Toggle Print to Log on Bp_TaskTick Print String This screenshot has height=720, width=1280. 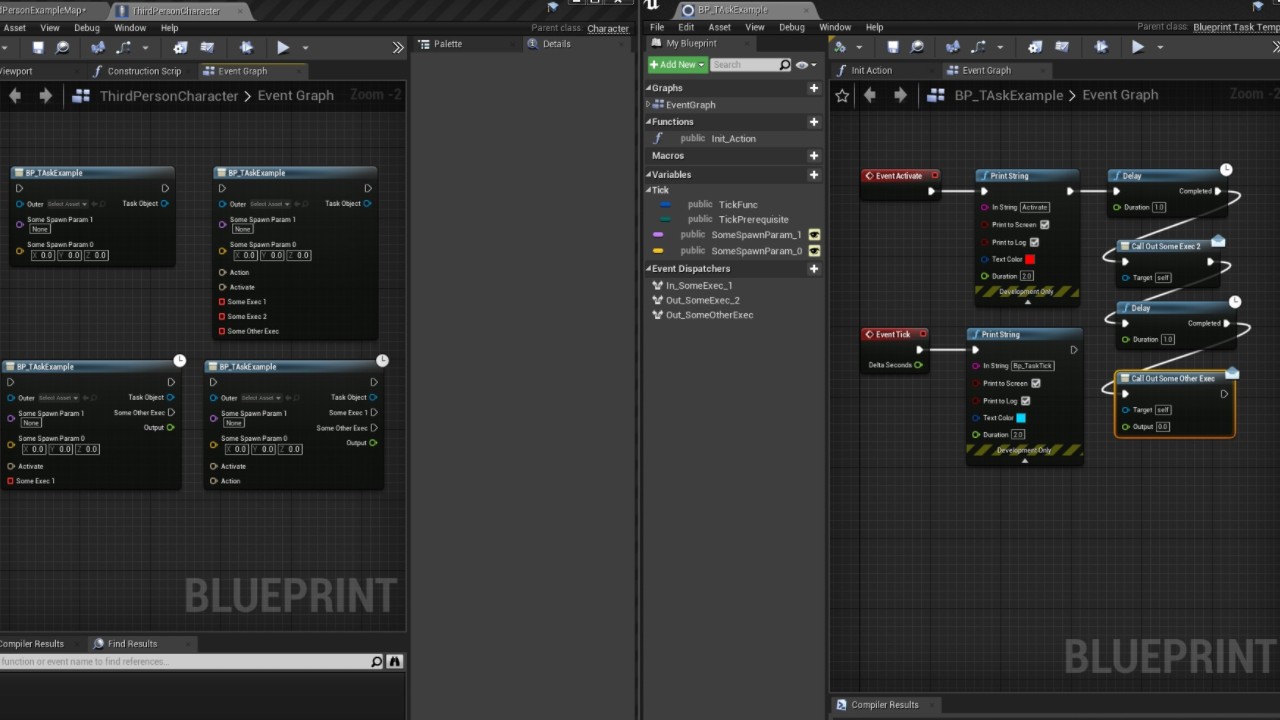[x=1025, y=401]
